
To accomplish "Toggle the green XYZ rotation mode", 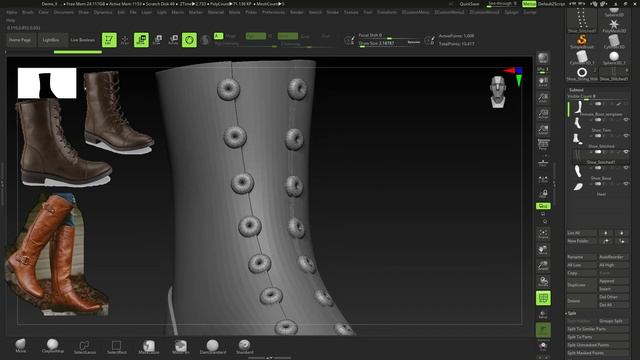I will point(543,206).
